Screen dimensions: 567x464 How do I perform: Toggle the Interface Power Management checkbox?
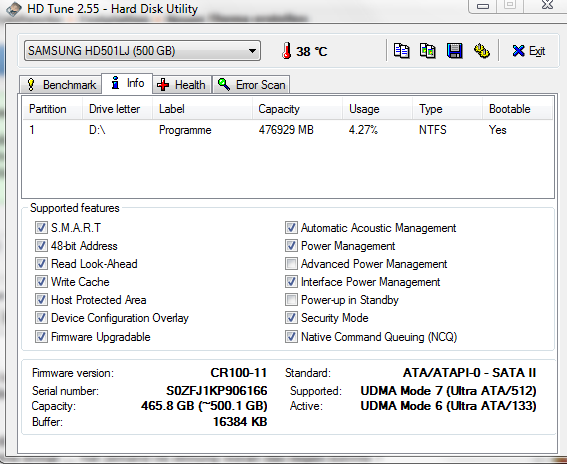291,281
